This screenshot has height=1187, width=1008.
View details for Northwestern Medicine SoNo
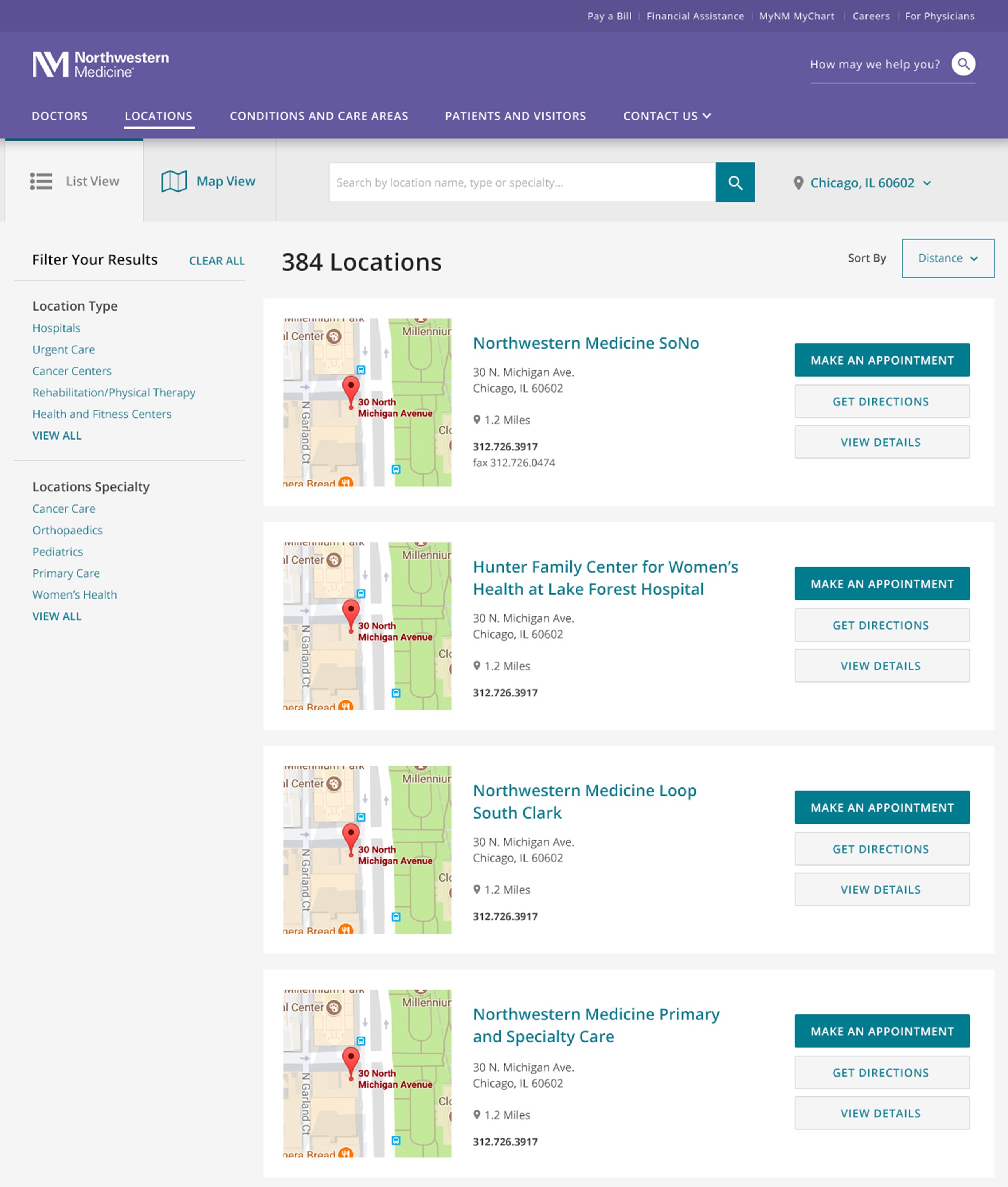pos(882,442)
